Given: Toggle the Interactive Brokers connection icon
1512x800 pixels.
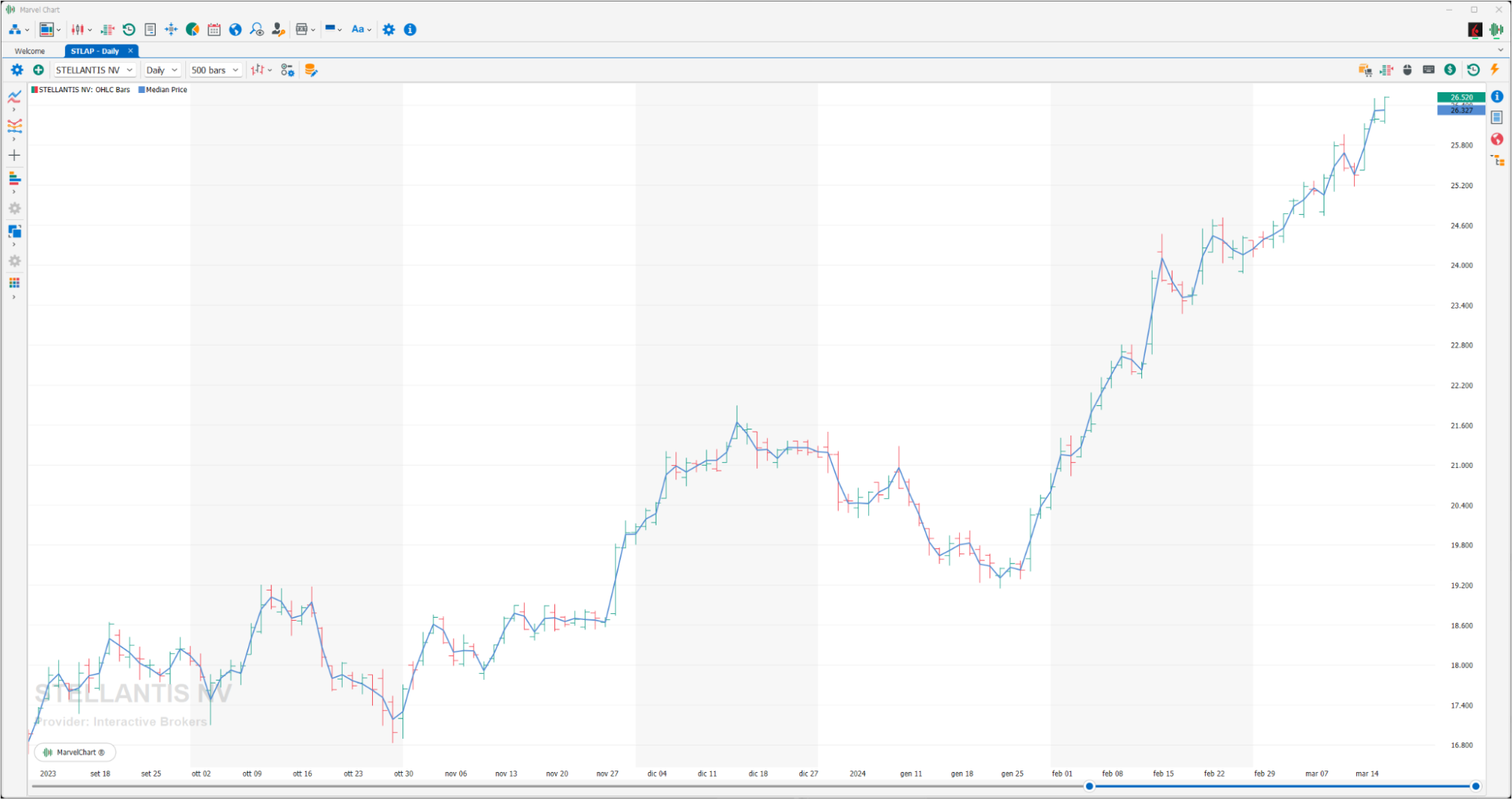Looking at the screenshot, I should coord(1475,29).
